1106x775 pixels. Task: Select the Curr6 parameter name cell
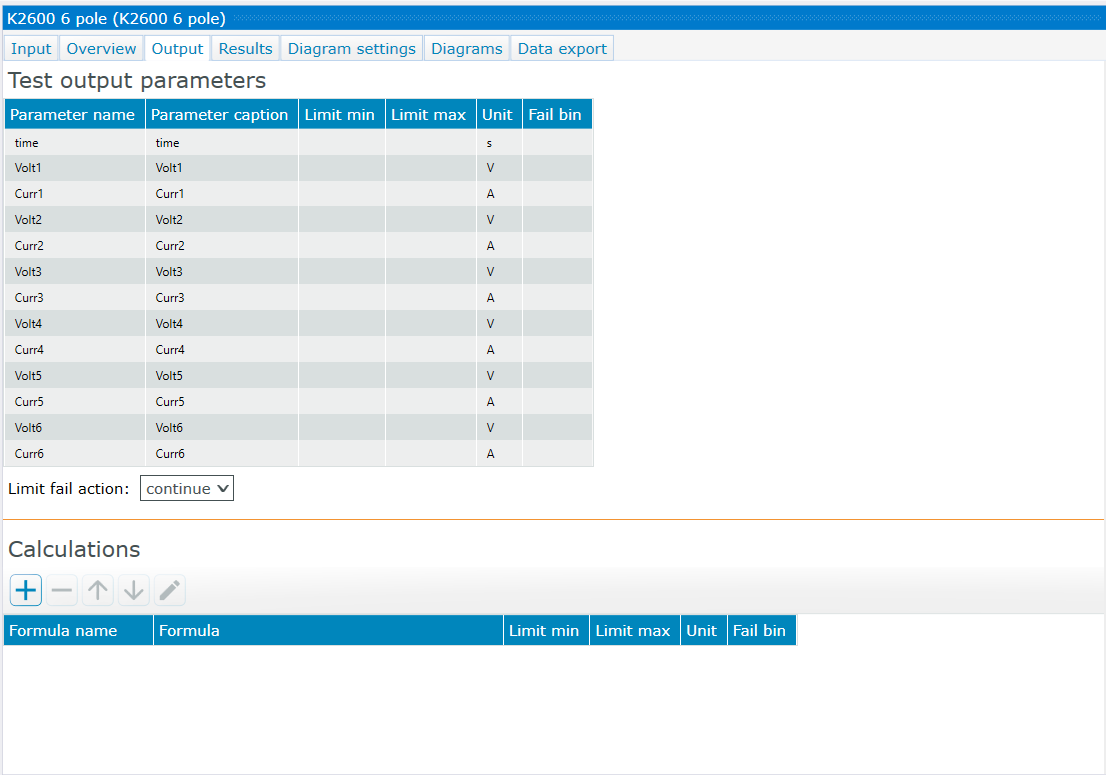[x=75, y=453]
